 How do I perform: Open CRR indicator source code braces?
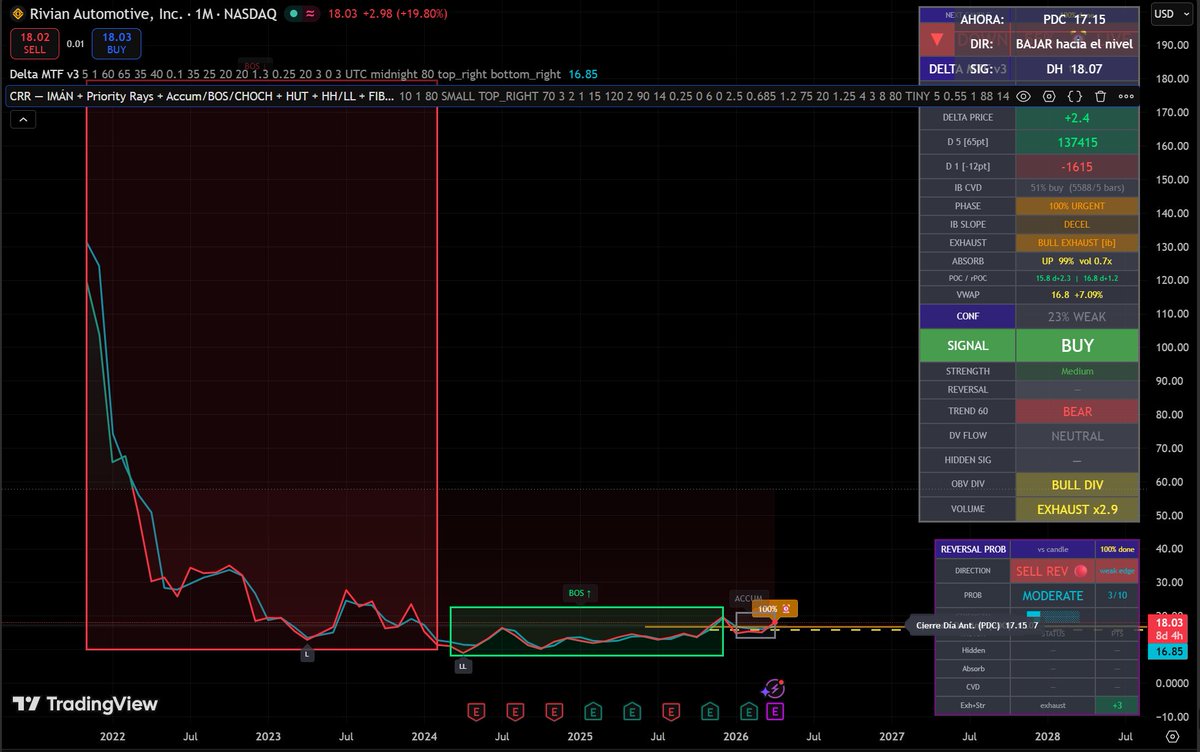tap(1075, 96)
